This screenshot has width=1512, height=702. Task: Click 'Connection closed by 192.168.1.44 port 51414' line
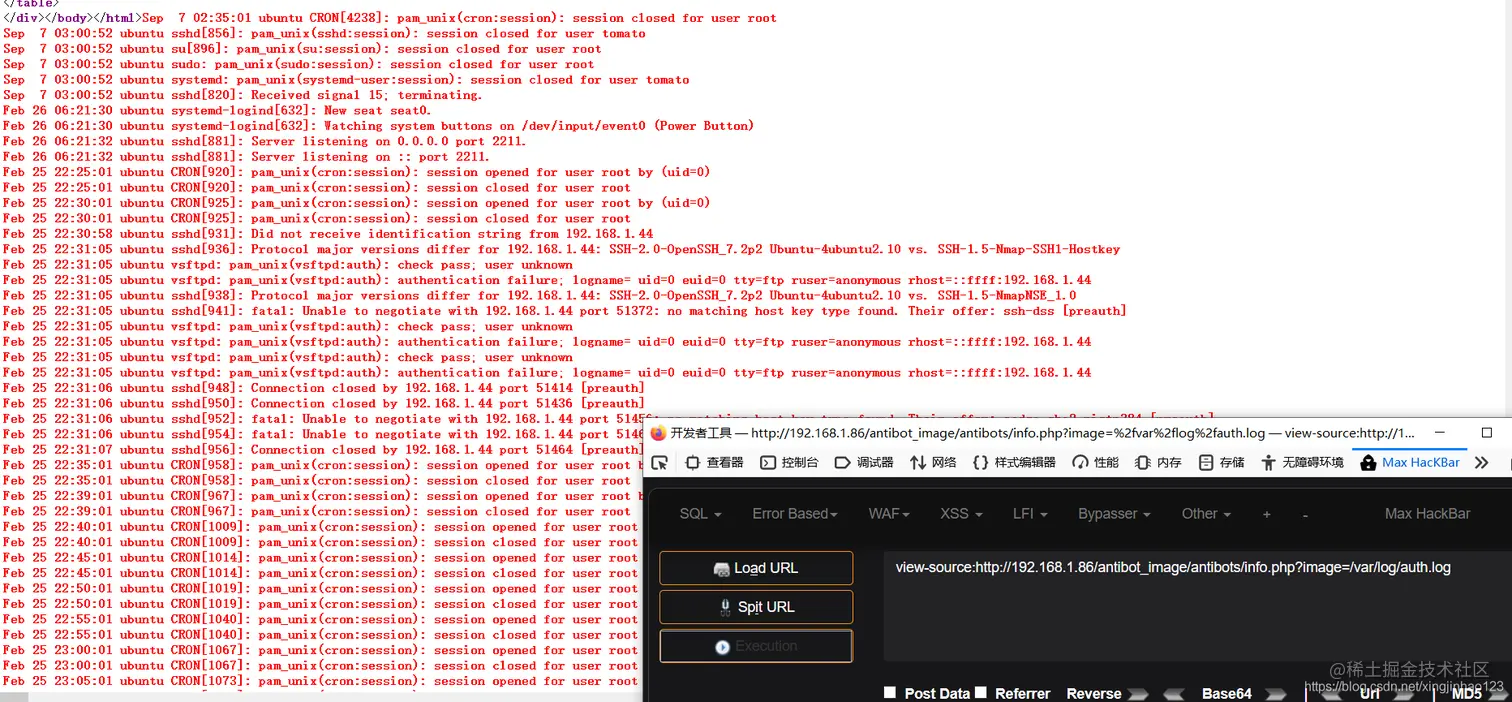tap(323, 387)
